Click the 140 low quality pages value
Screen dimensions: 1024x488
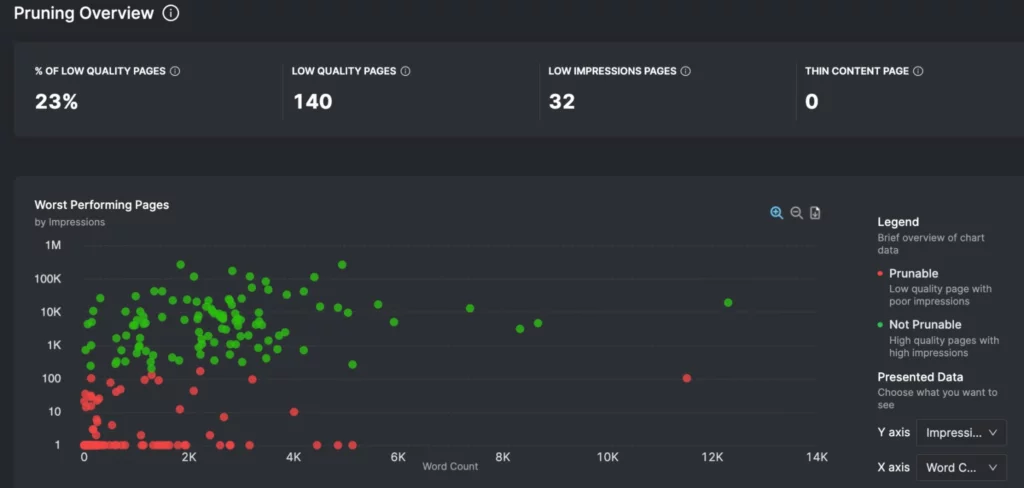coord(312,101)
